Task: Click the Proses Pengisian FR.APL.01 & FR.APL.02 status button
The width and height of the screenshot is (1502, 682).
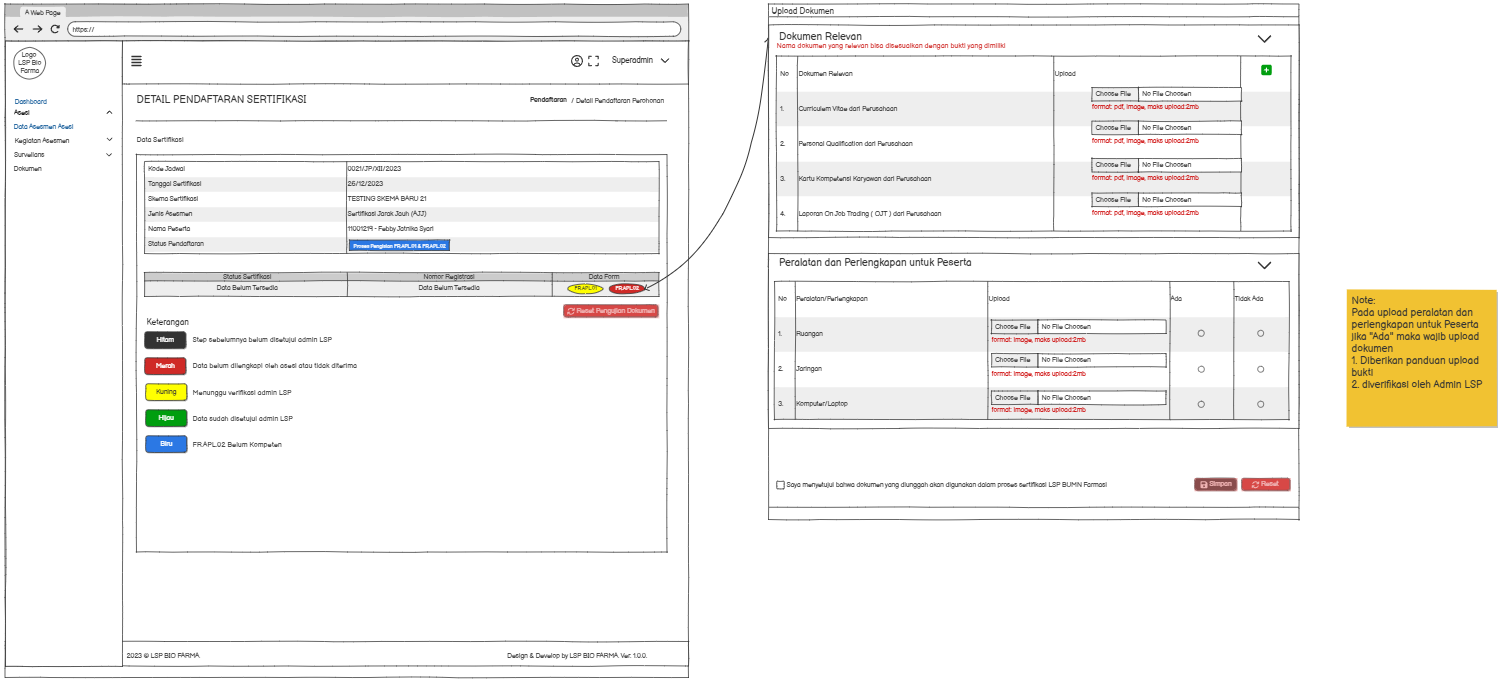Action: click(x=399, y=245)
